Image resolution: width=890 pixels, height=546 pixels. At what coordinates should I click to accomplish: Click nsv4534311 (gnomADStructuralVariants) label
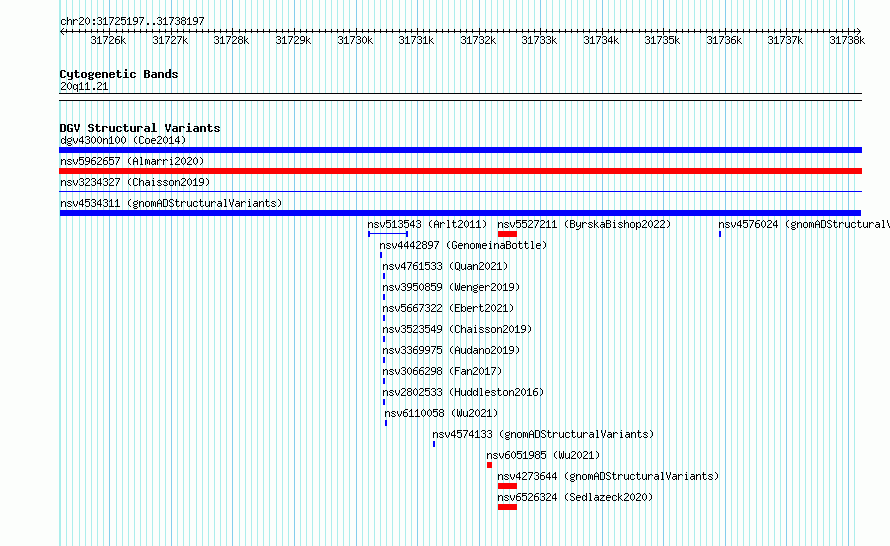171,203
